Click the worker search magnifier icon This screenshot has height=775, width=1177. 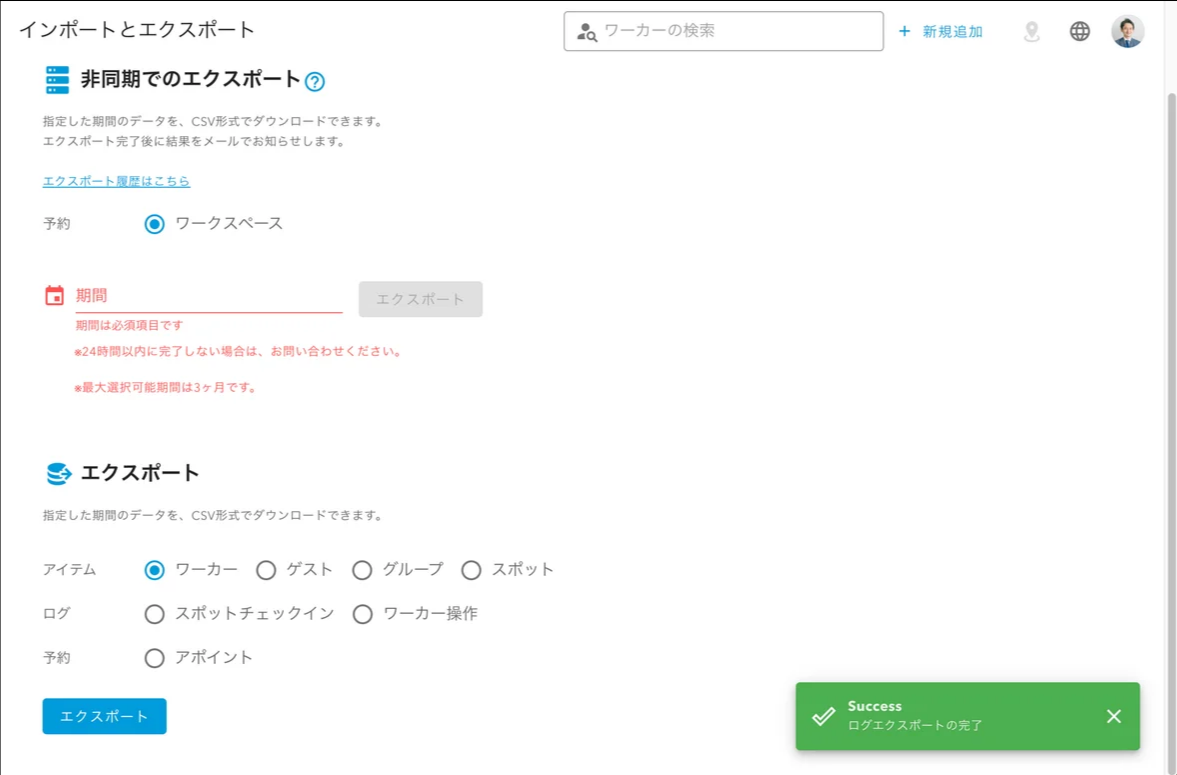point(587,32)
